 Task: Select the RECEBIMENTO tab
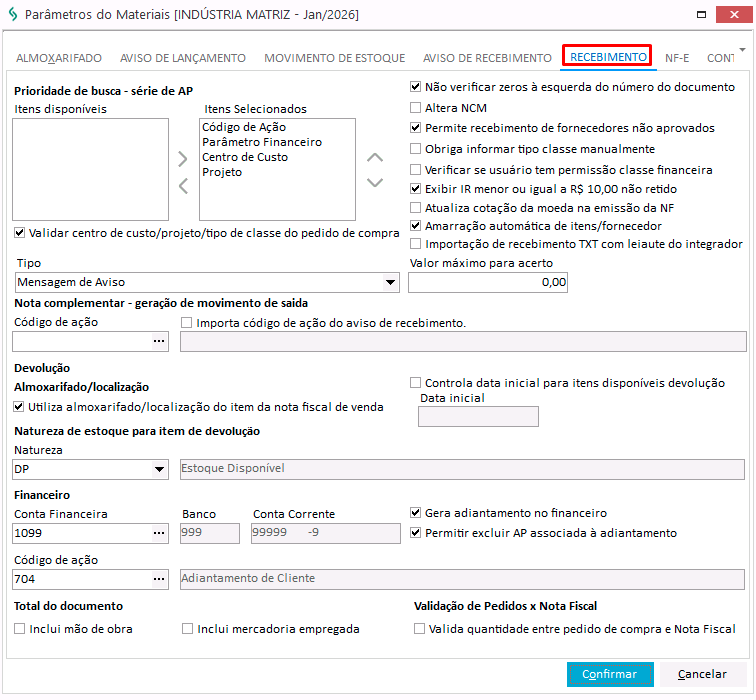click(x=608, y=57)
